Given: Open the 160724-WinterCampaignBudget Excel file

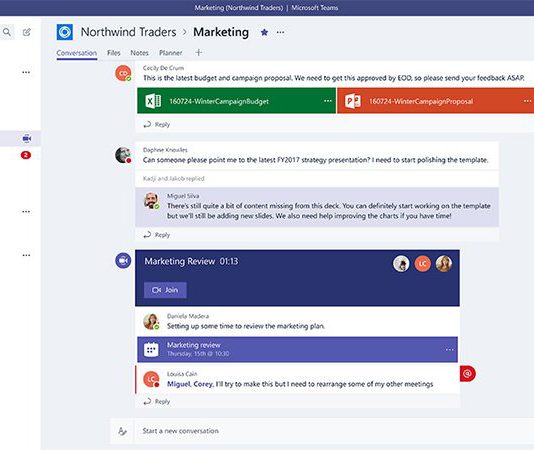Looking at the screenshot, I should click(236, 101).
